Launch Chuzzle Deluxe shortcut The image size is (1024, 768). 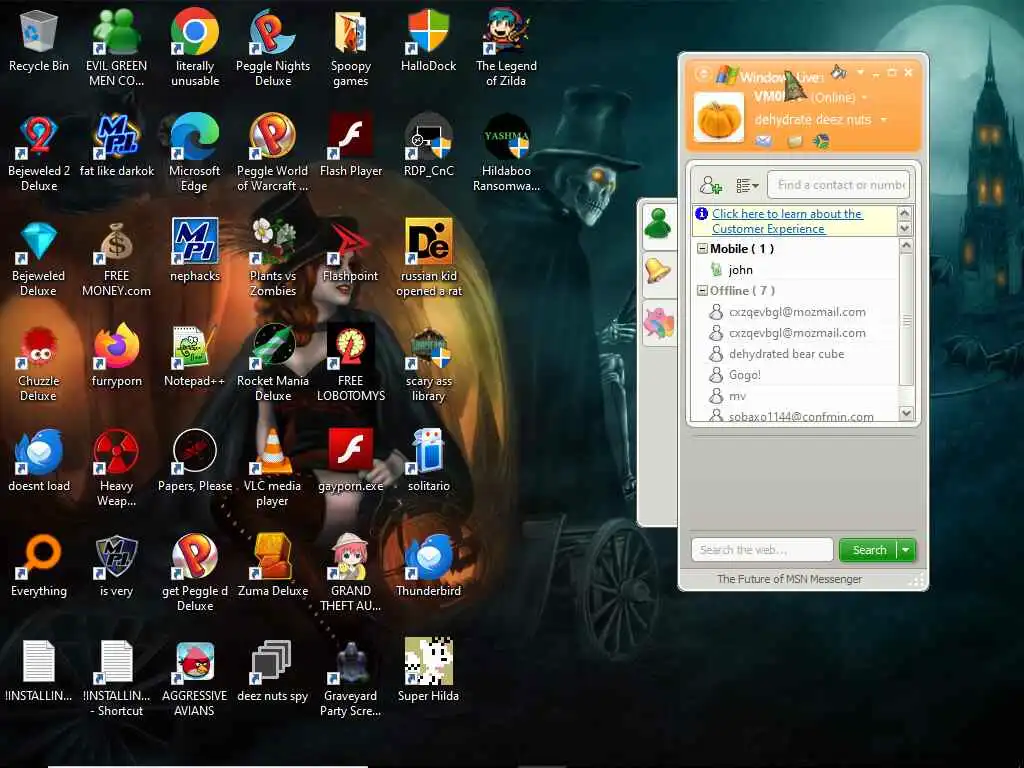pos(39,363)
